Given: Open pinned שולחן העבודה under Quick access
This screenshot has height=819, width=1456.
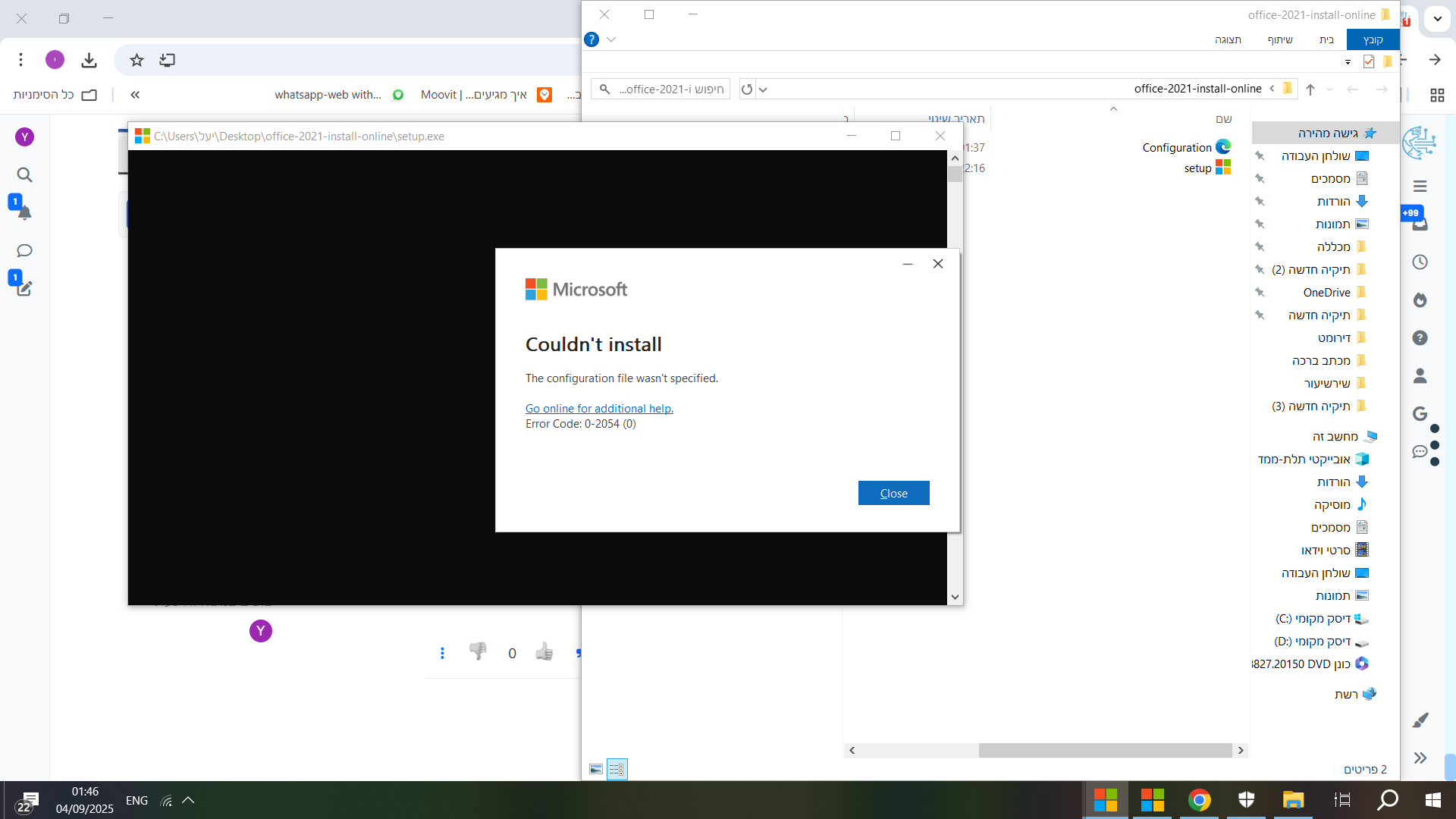Looking at the screenshot, I should click(x=1324, y=155).
